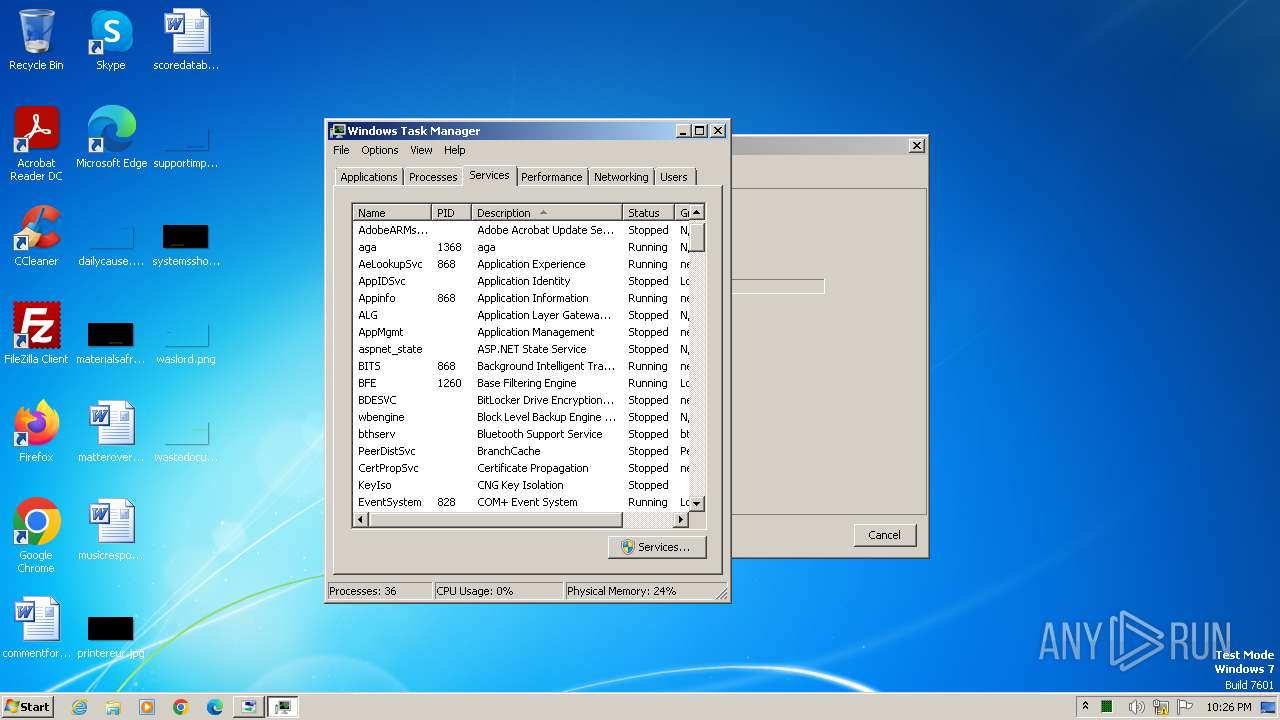Launch Microsoft Edge desktop shortcut
The width and height of the screenshot is (1280, 720).
pos(111,138)
